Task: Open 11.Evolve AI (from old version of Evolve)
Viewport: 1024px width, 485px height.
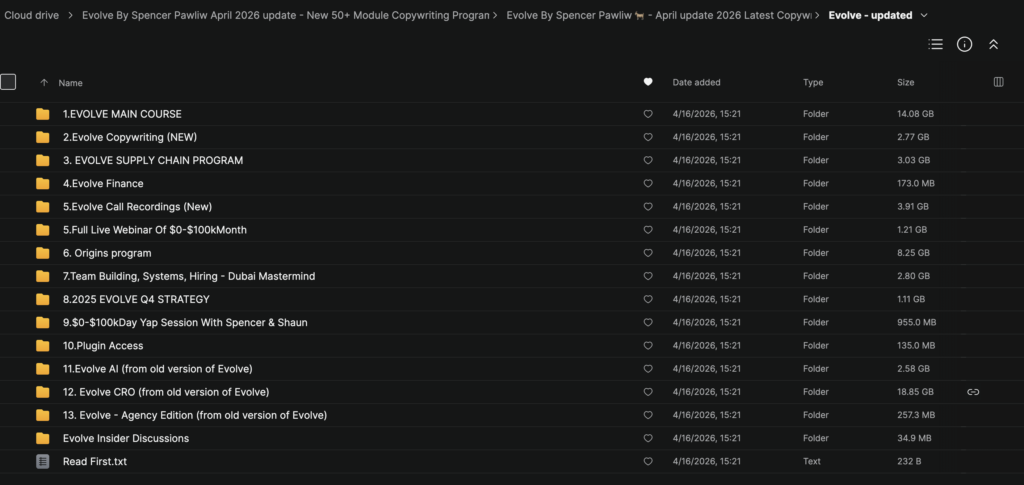Action: [x=157, y=369]
